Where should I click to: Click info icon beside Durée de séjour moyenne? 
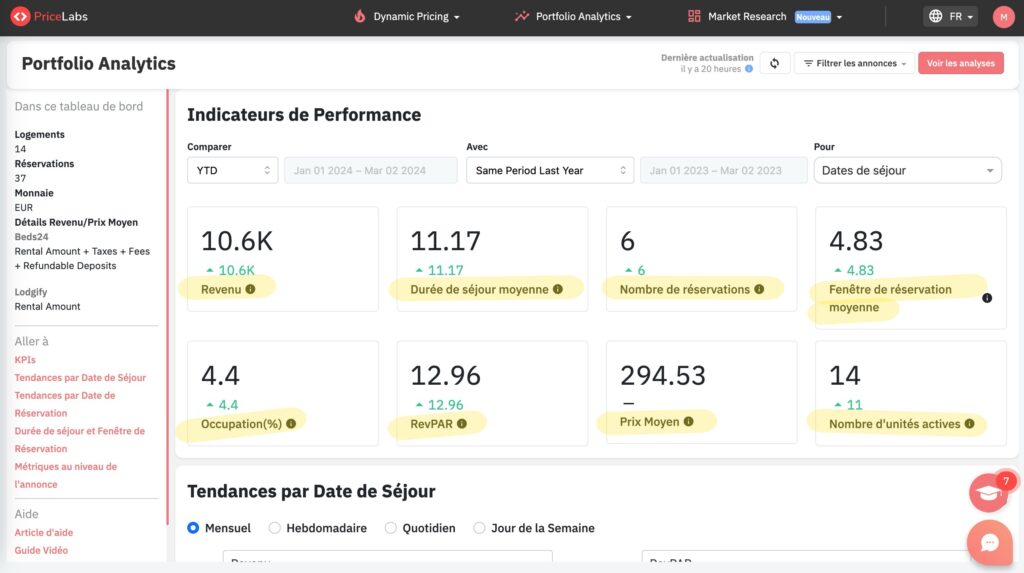(x=558, y=289)
